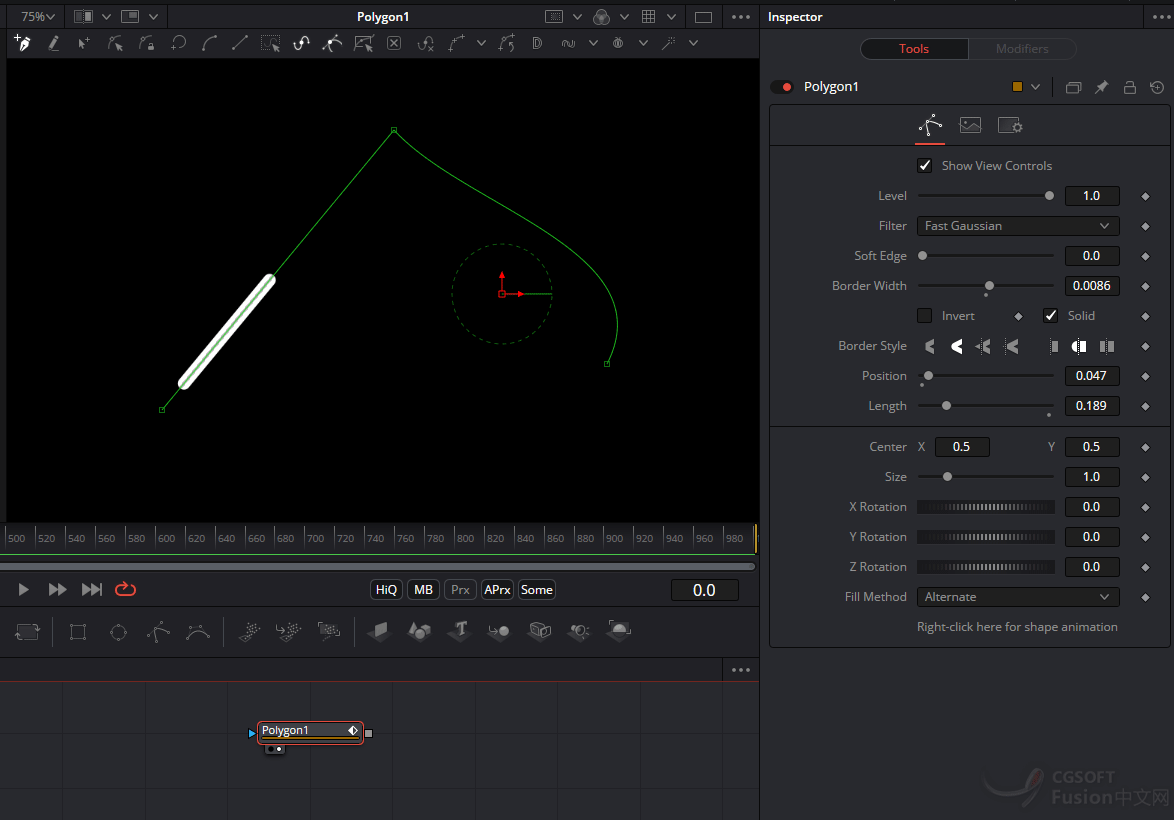Click the Text tool in the toolbar
The height and width of the screenshot is (820, 1174).
pos(459,631)
